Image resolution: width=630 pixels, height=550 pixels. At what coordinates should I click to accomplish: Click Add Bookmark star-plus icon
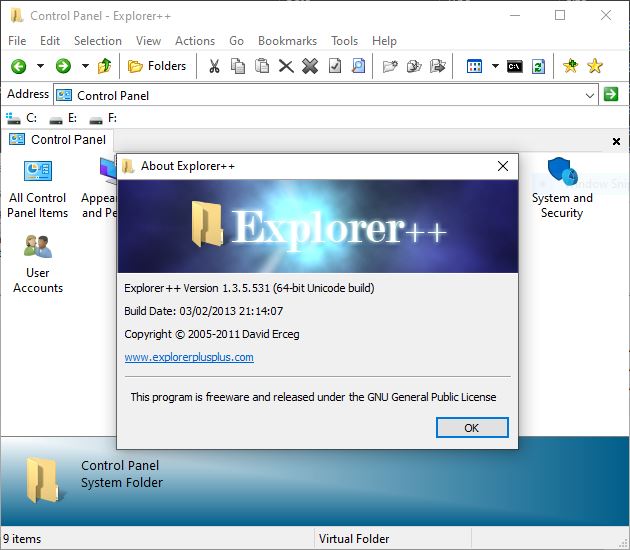point(570,66)
